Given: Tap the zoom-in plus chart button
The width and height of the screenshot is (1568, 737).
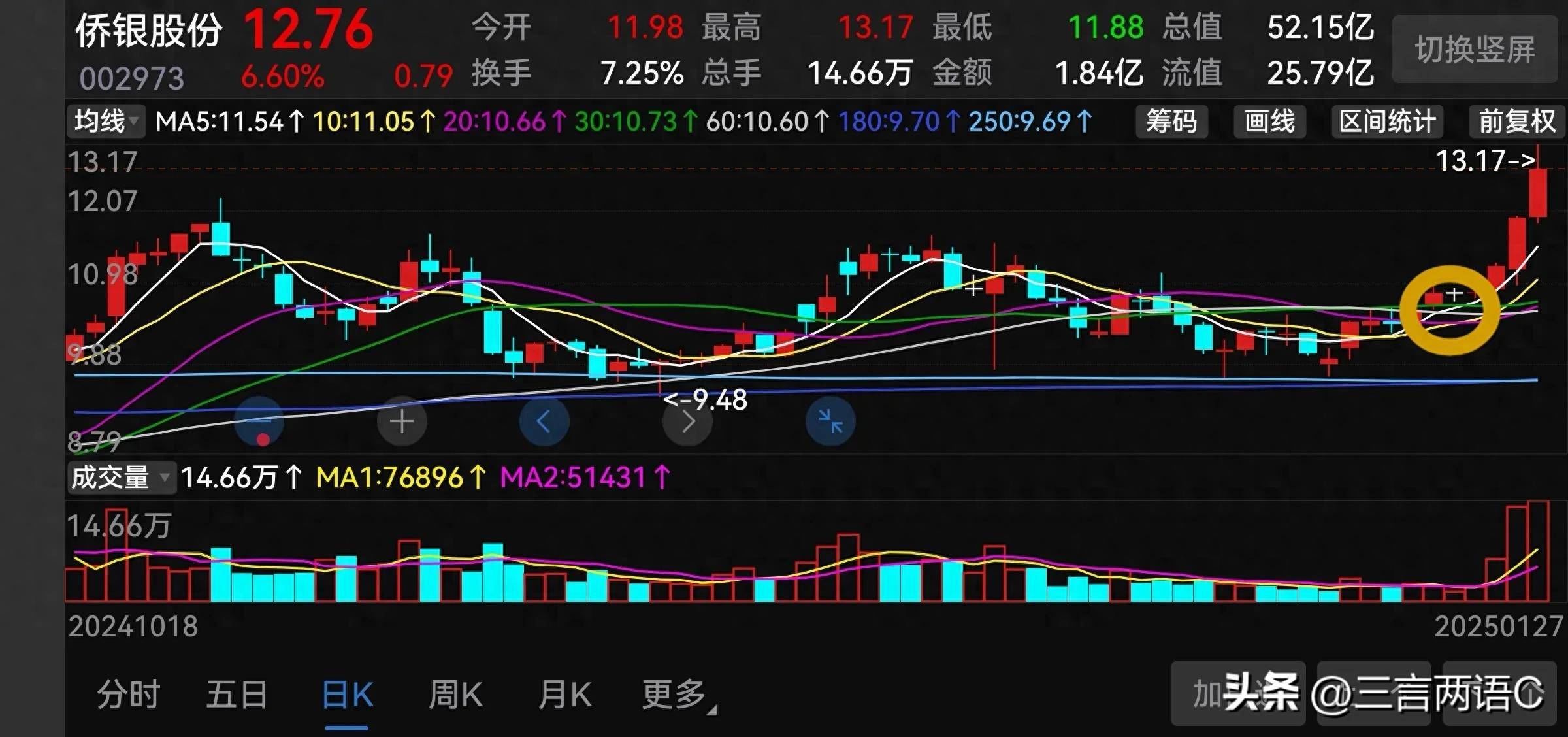Looking at the screenshot, I should pos(402,421).
